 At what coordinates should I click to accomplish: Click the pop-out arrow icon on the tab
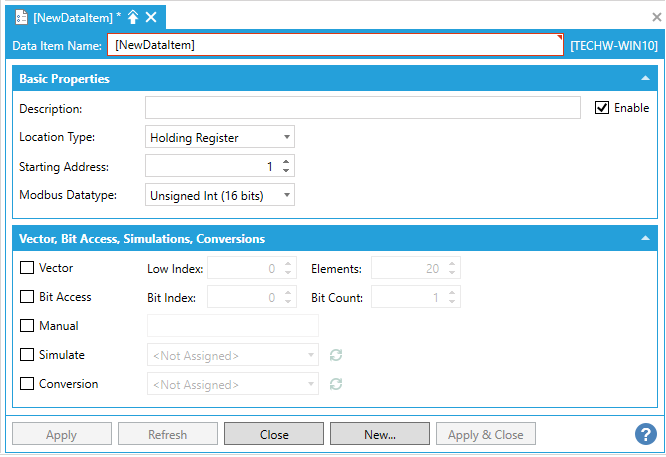[133, 17]
